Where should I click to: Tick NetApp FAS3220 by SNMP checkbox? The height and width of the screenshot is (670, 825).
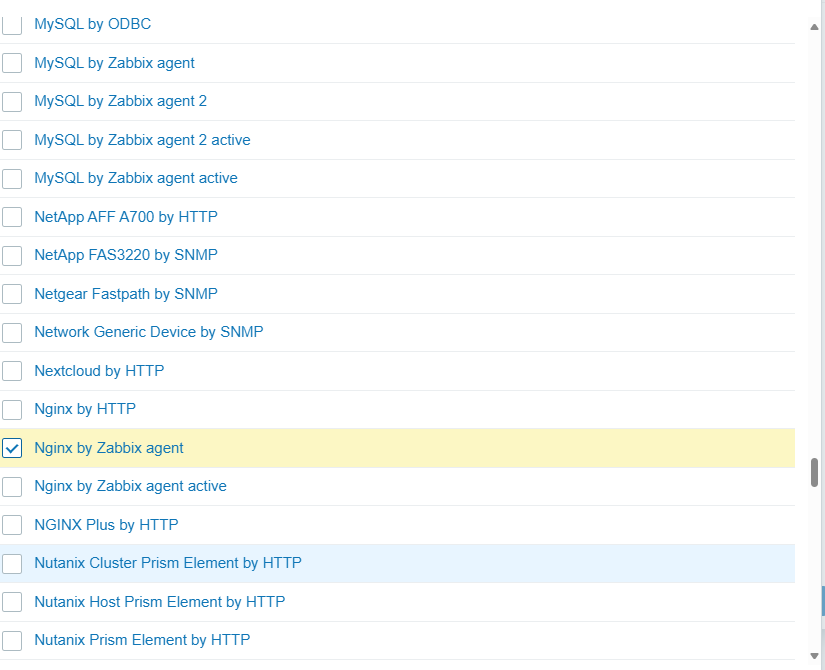point(12,255)
